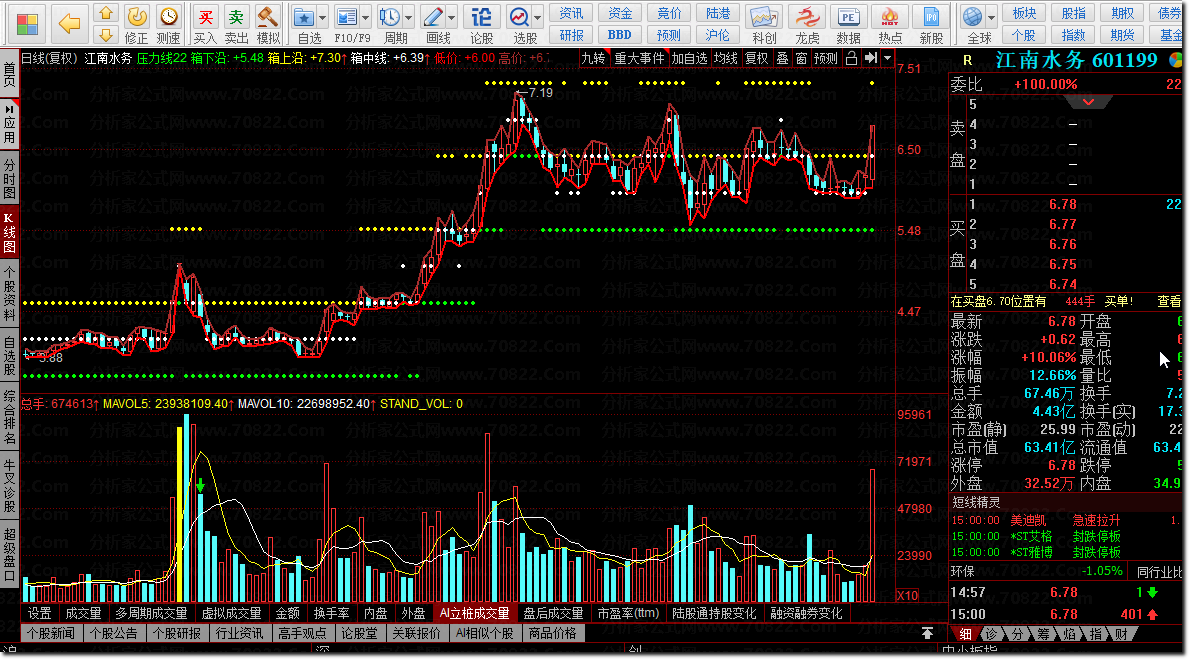
Task: Click the 沪伦 toolbar button
Action: coord(718,35)
